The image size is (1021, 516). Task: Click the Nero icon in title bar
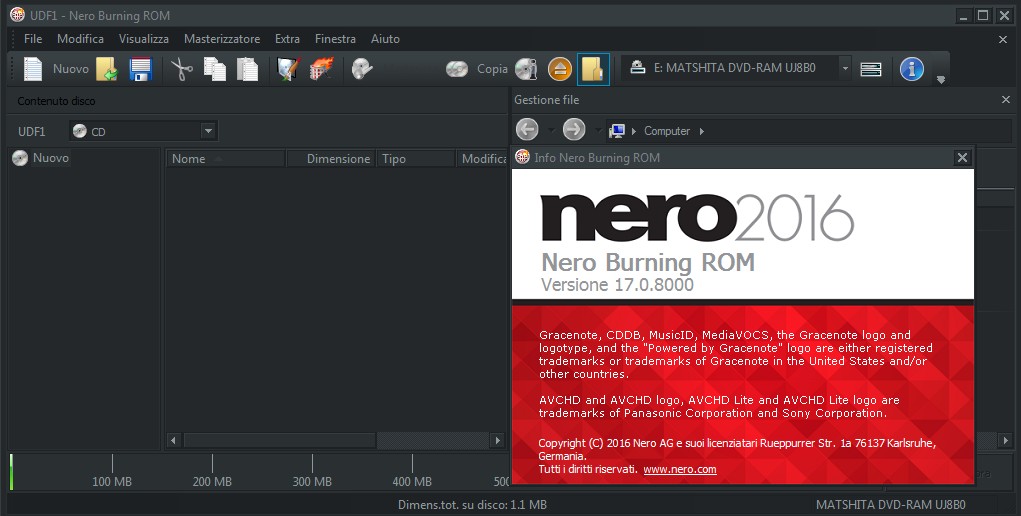coord(18,14)
